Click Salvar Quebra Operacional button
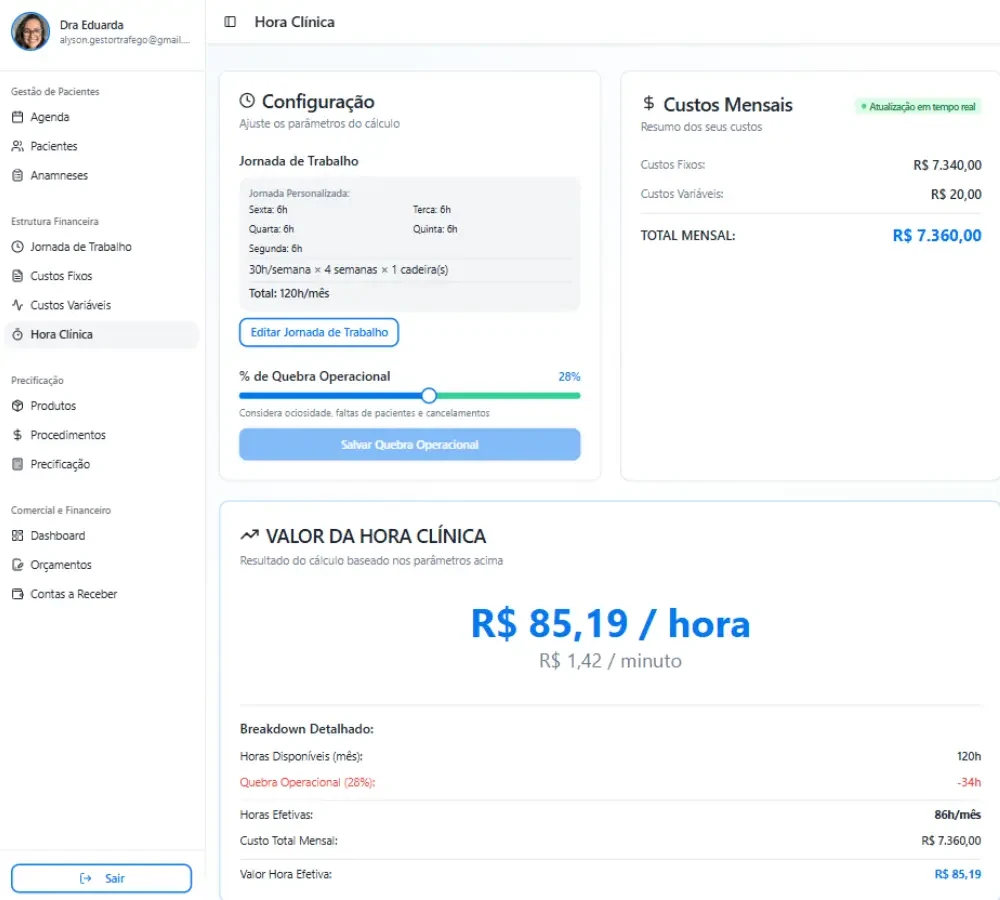 (x=409, y=445)
